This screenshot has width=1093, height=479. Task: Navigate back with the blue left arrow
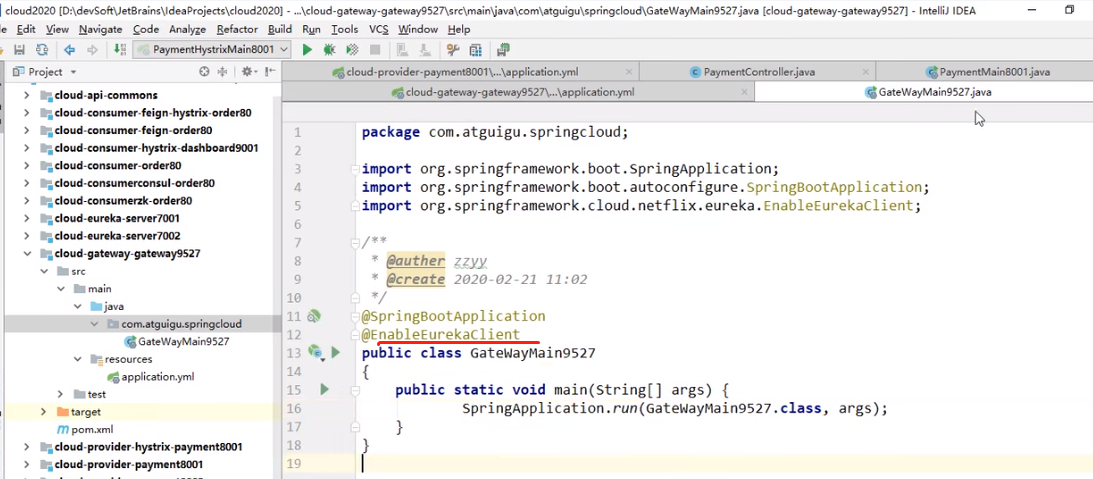pyautogui.click(x=69, y=50)
